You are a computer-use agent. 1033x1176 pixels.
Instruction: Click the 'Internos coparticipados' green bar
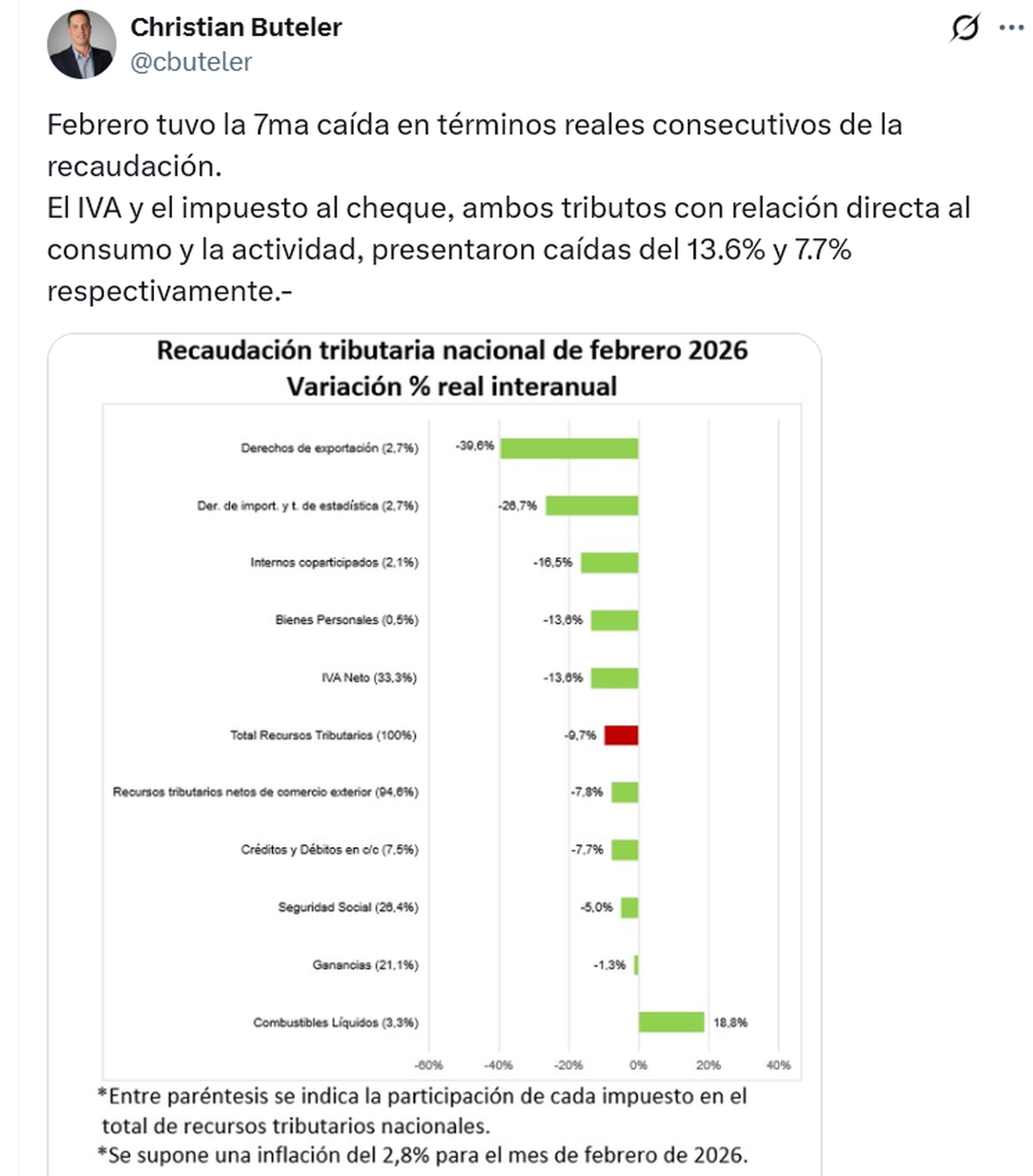(x=609, y=563)
